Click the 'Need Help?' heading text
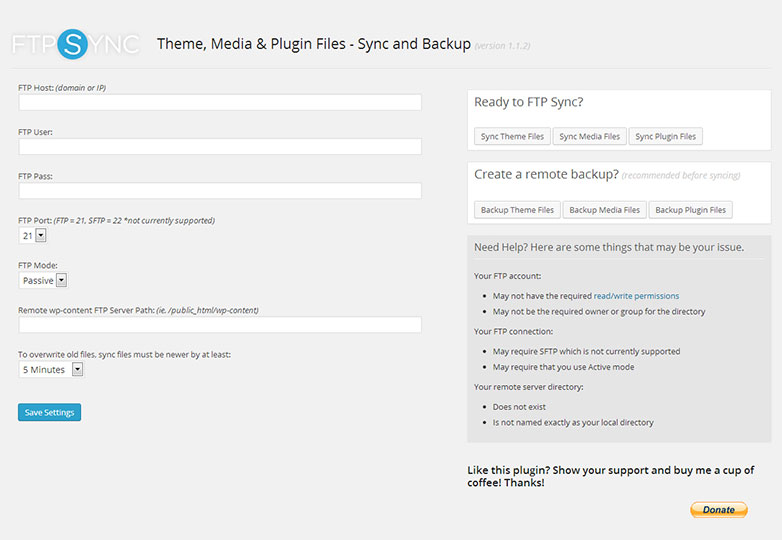This screenshot has height=540, width=782. pos(609,247)
